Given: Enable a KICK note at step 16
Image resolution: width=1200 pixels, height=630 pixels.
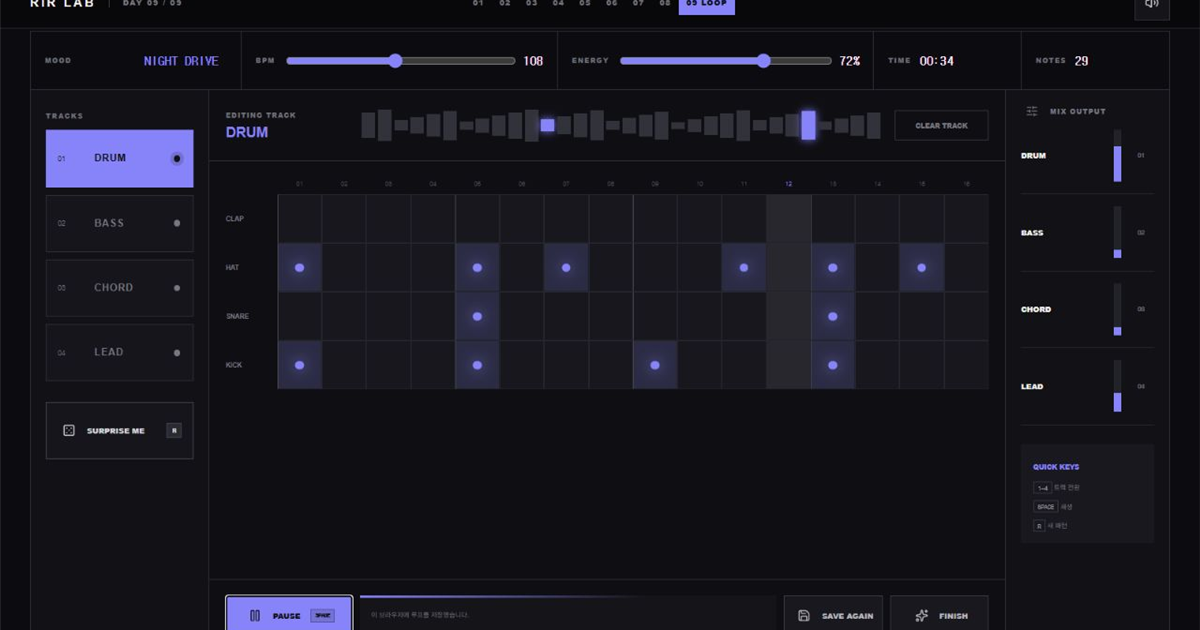Looking at the screenshot, I should pyautogui.click(x=966, y=365).
